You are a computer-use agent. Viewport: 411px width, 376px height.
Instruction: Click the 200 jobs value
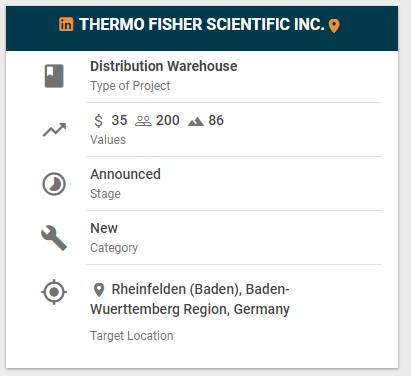point(168,120)
